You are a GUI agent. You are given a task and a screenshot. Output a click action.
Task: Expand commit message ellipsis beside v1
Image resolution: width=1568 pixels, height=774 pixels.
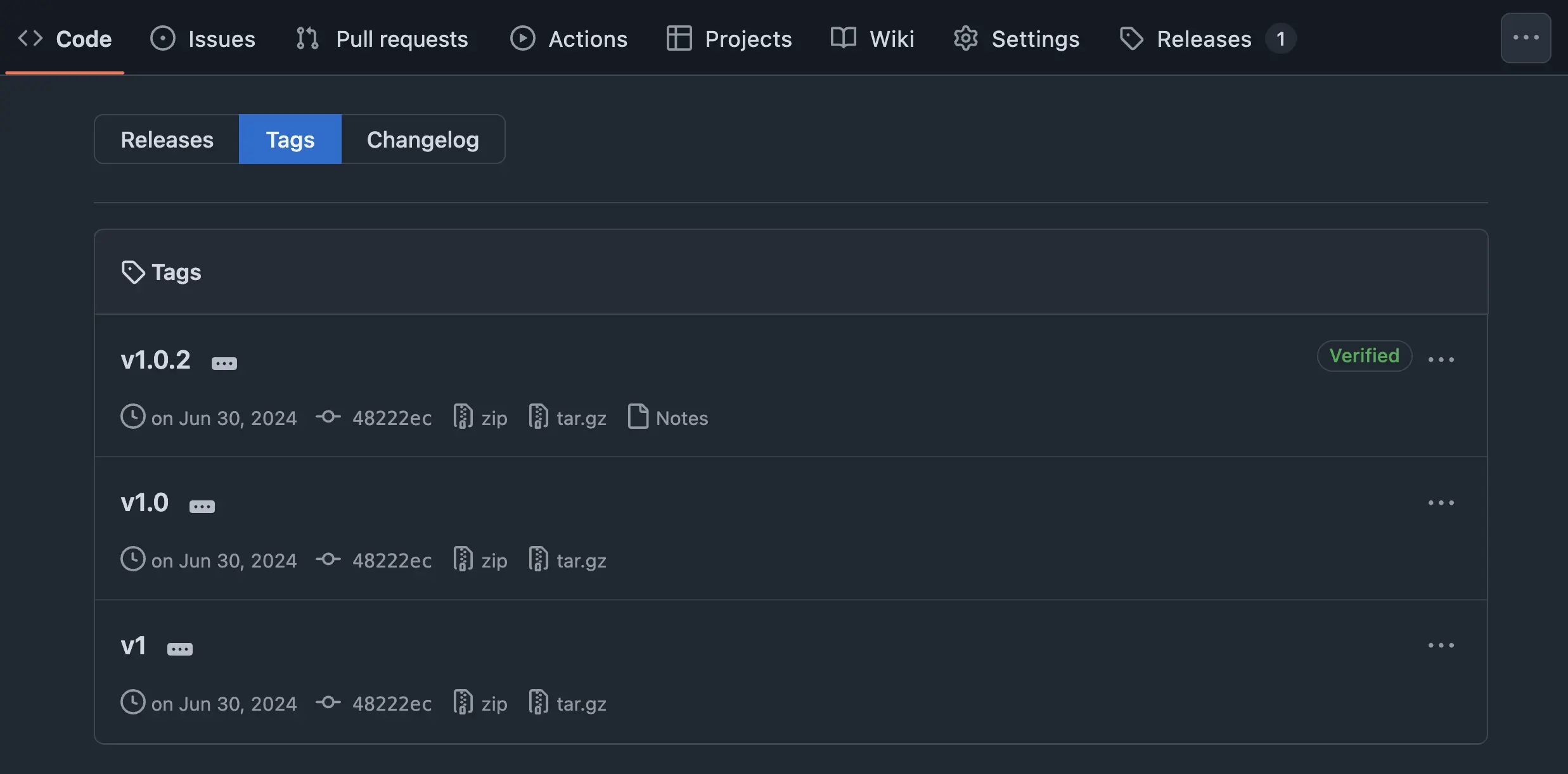pos(180,649)
